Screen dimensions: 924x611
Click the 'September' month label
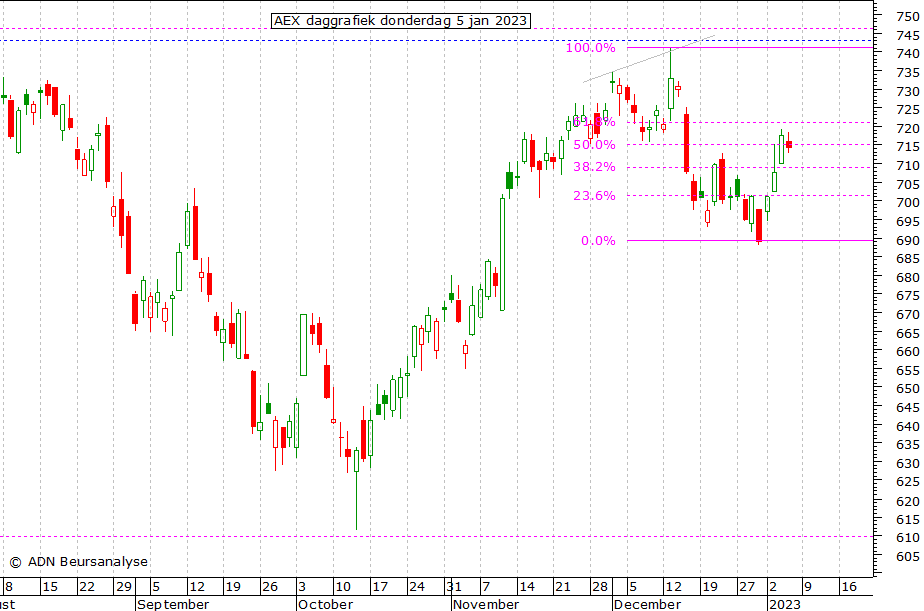173,605
